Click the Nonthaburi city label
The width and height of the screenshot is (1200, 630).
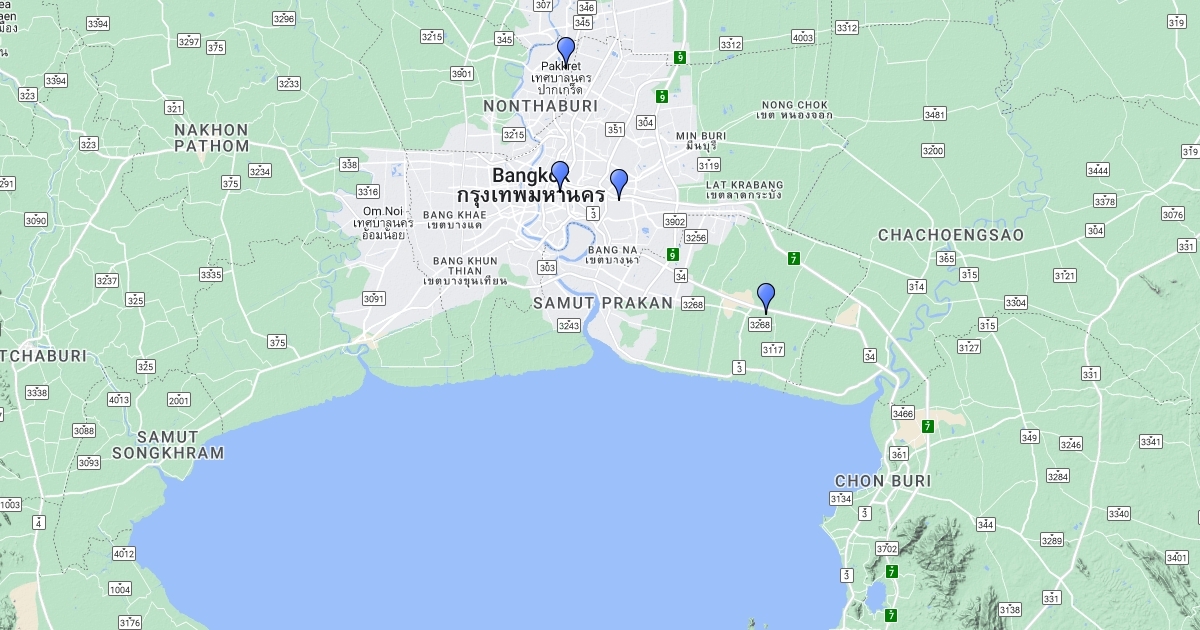[540, 105]
